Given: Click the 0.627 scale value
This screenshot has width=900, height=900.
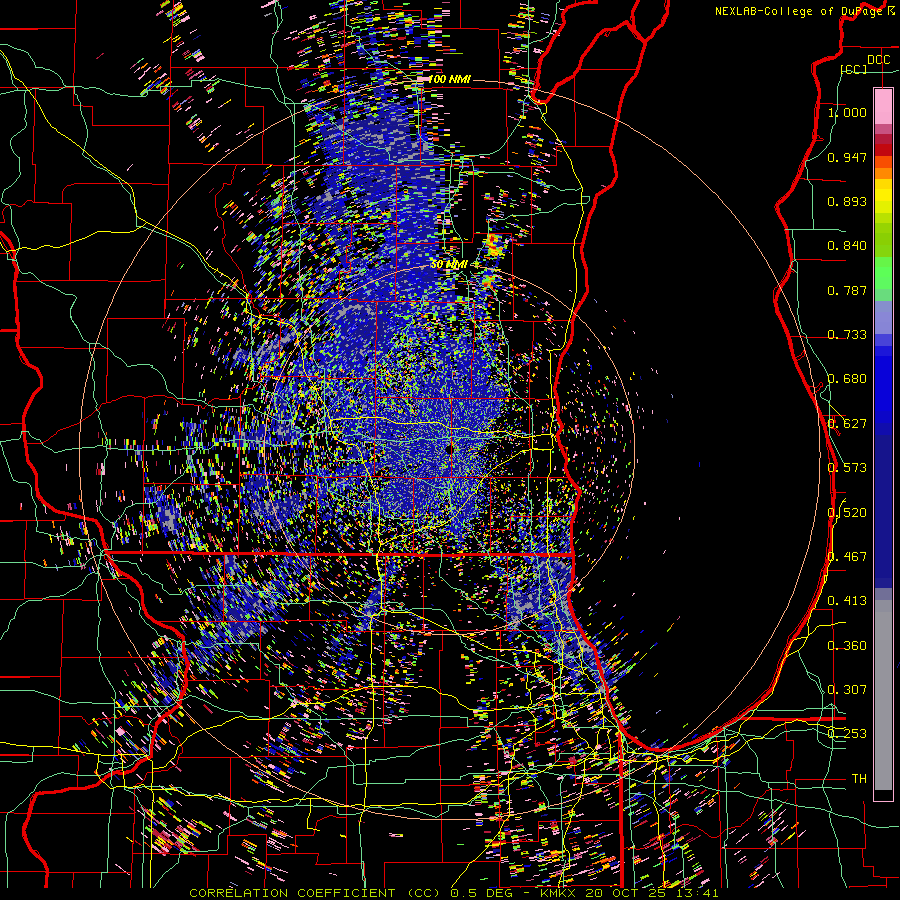Looking at the screenshot, I should 847,424.
